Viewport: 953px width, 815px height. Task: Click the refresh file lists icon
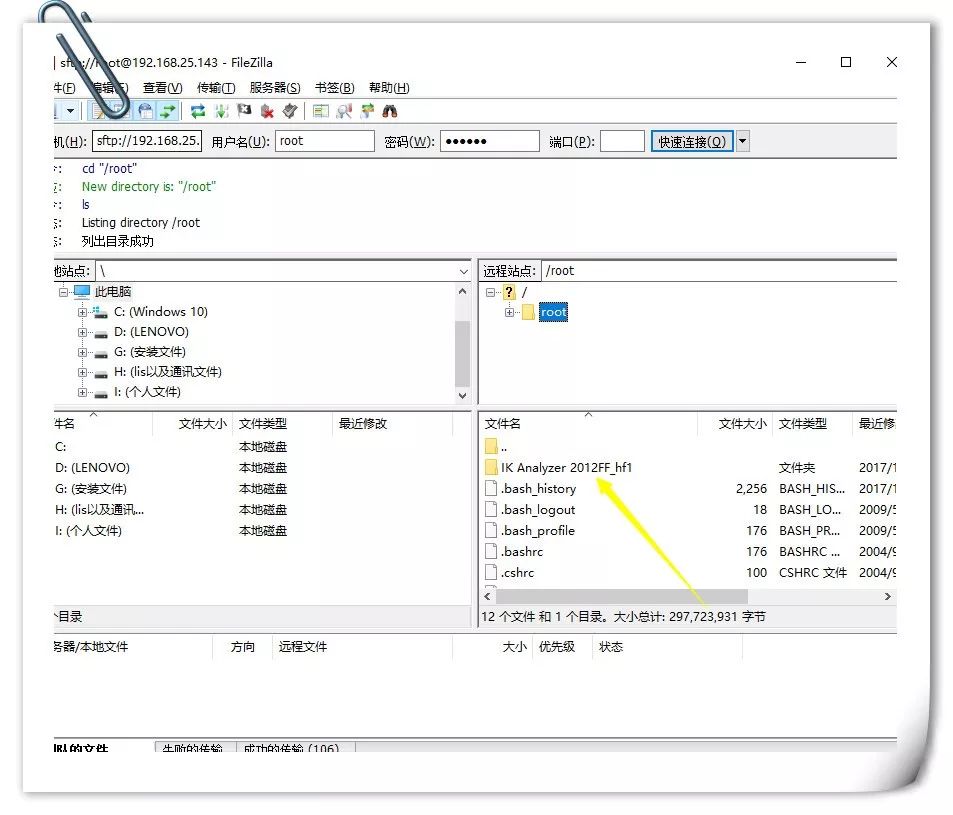coord(198,111)
